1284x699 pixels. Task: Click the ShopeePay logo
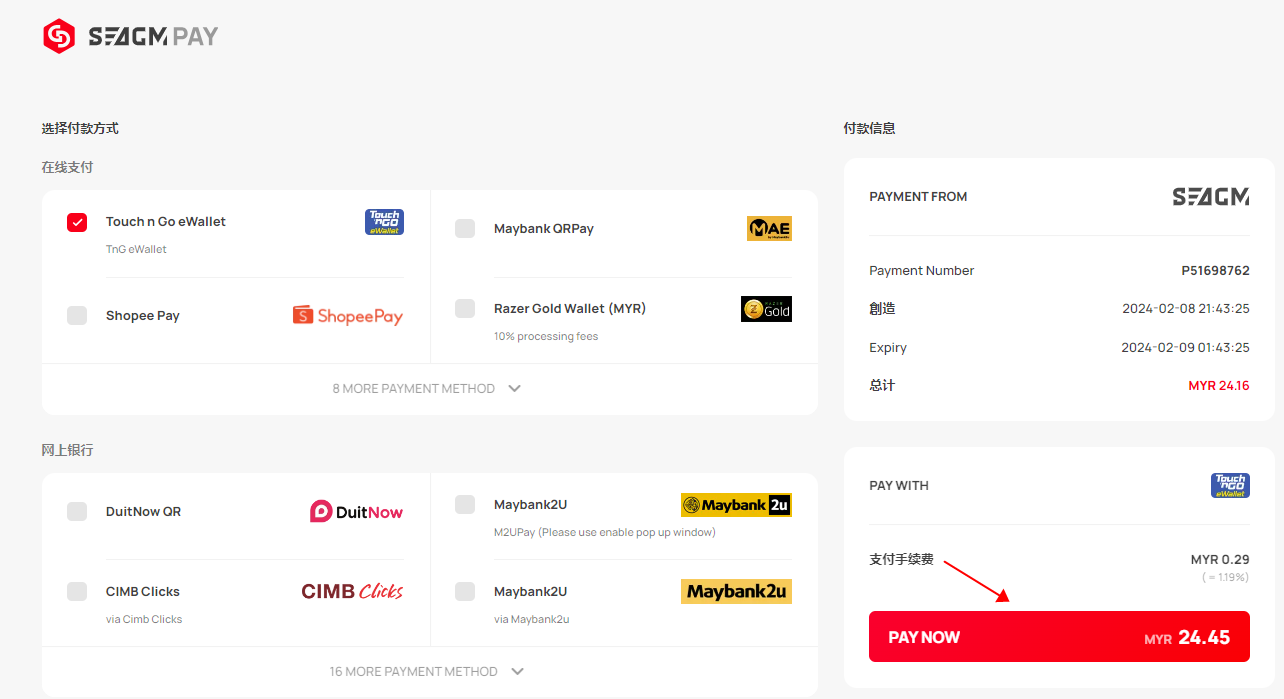348,316
